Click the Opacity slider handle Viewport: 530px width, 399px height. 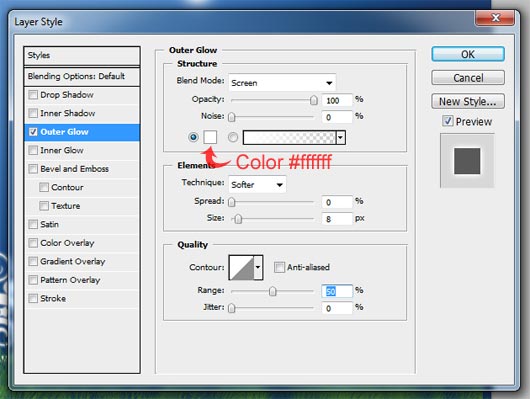[x=314, y=100]
